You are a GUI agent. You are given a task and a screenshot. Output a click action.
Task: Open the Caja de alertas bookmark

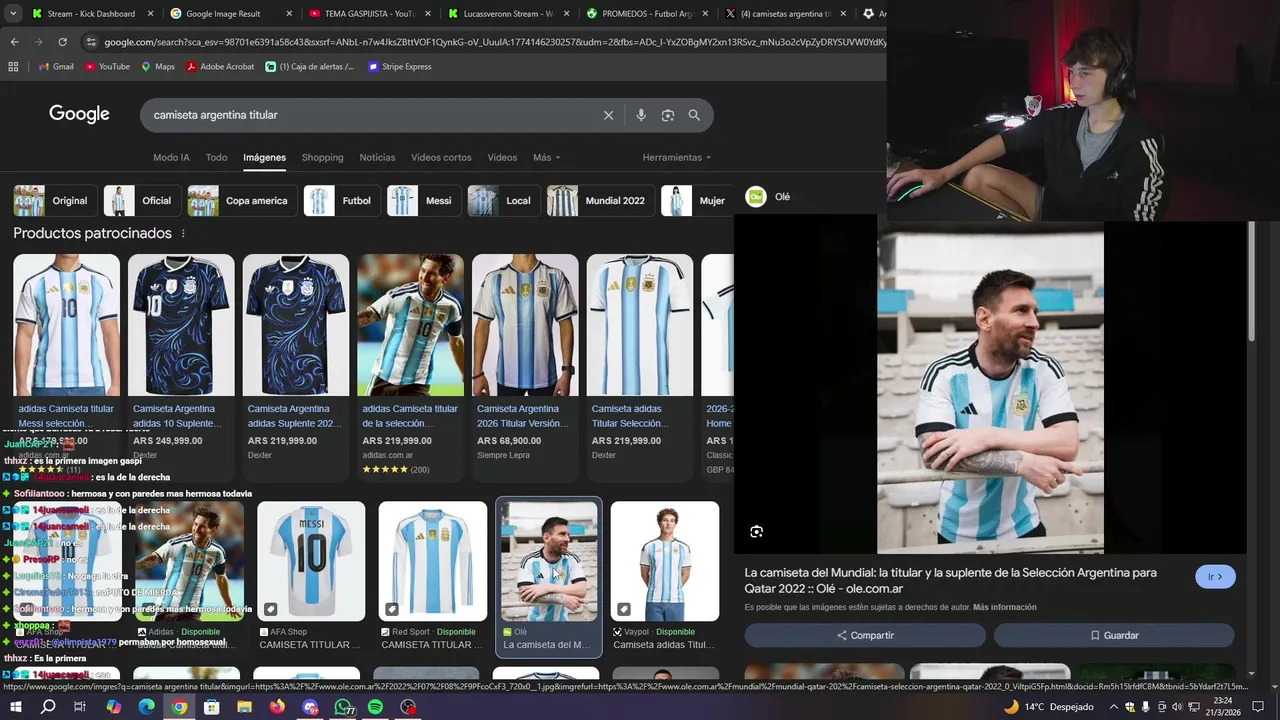310,67
